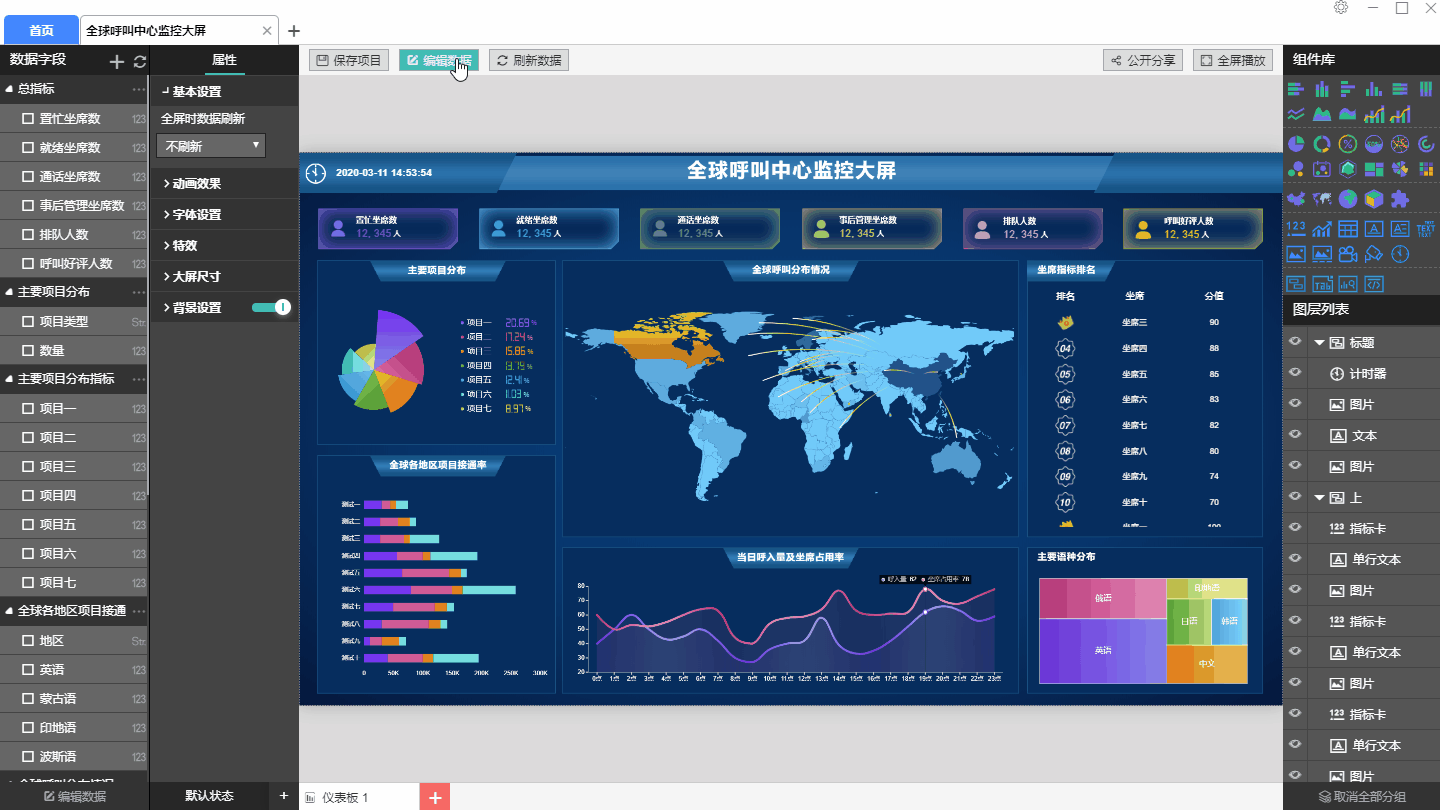This screenshot has width=1440, height=810.
Task: Add the 123 indicator card component
Action: [1296, 229]
